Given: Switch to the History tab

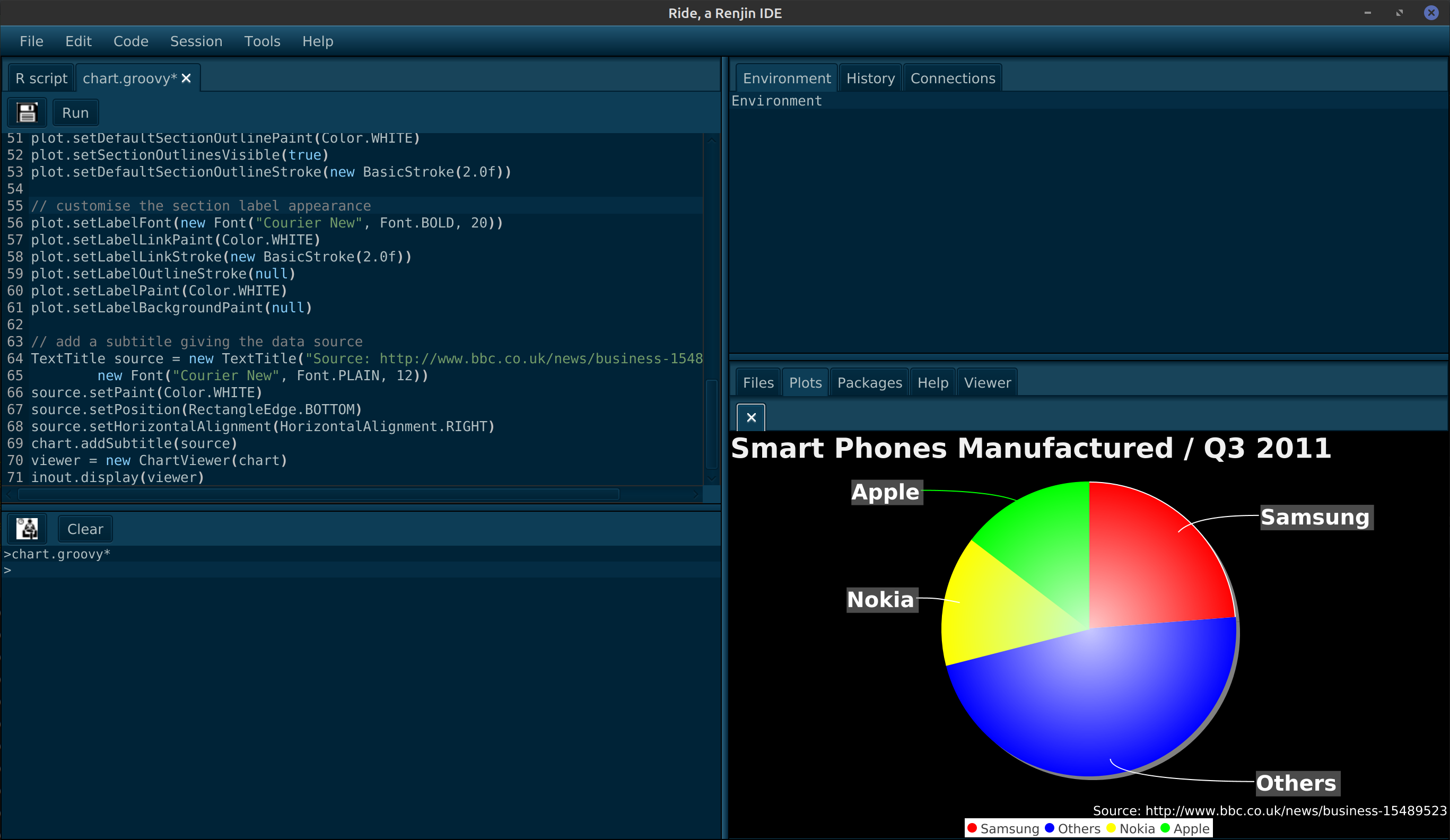Looking at the screenshot, I should (x=870, y=78).
